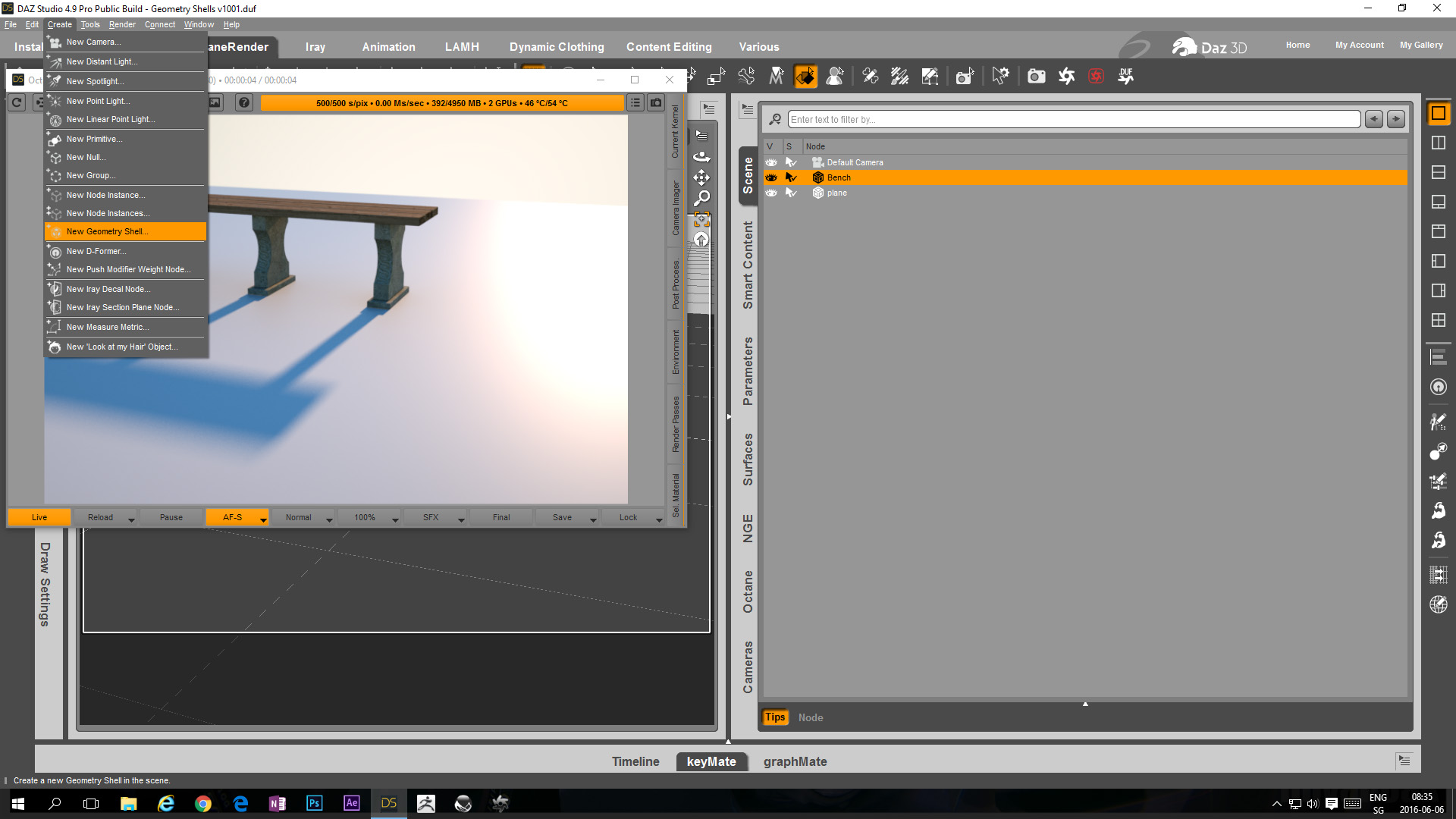Open the AF-S dropdown arrow
1456x819 pixels.
coord(263,519)
